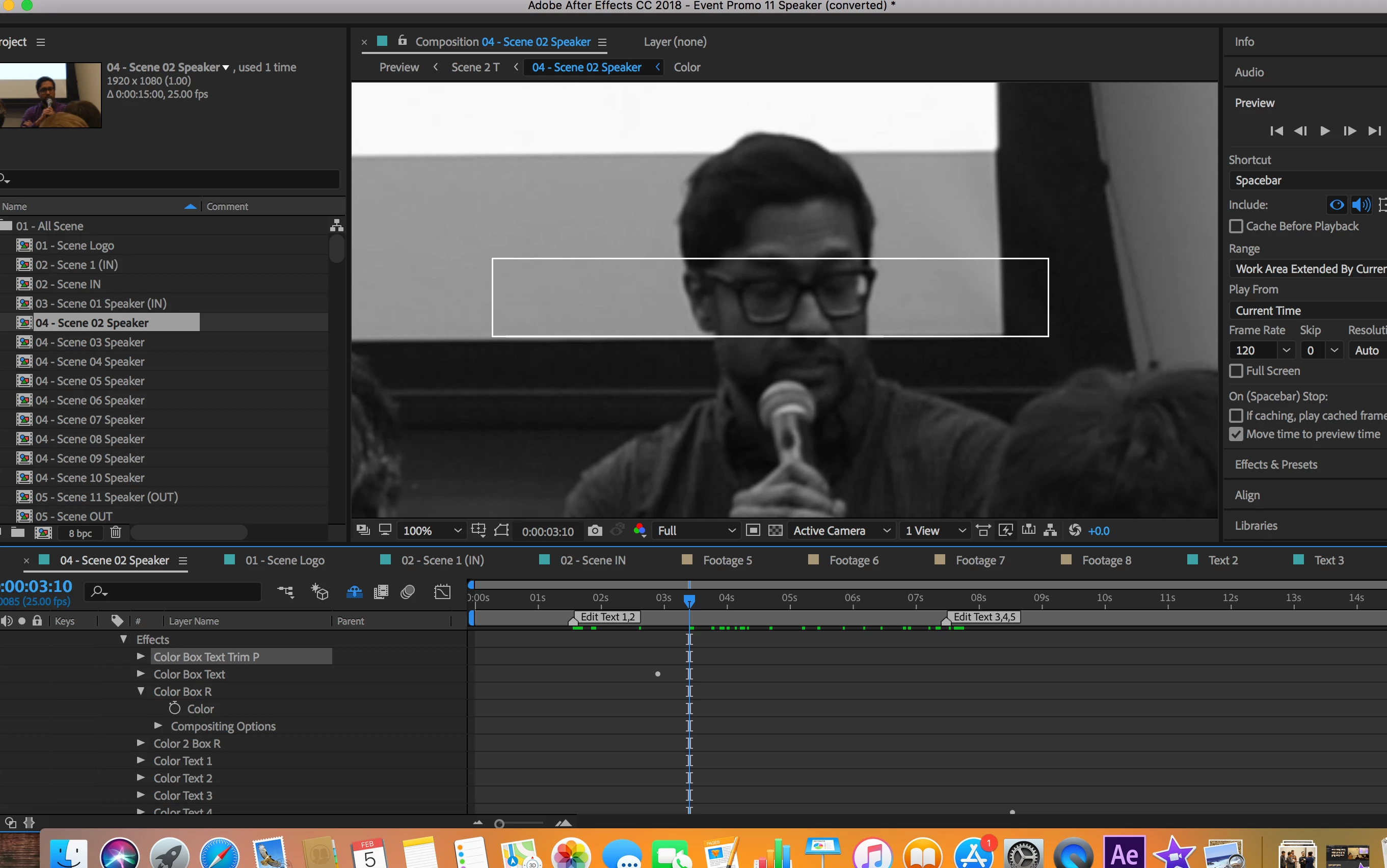The height and width of the screenshot is (868, 1387).
Task: Open the Active Camera view dropdown
Action: (x=841, y=530)
